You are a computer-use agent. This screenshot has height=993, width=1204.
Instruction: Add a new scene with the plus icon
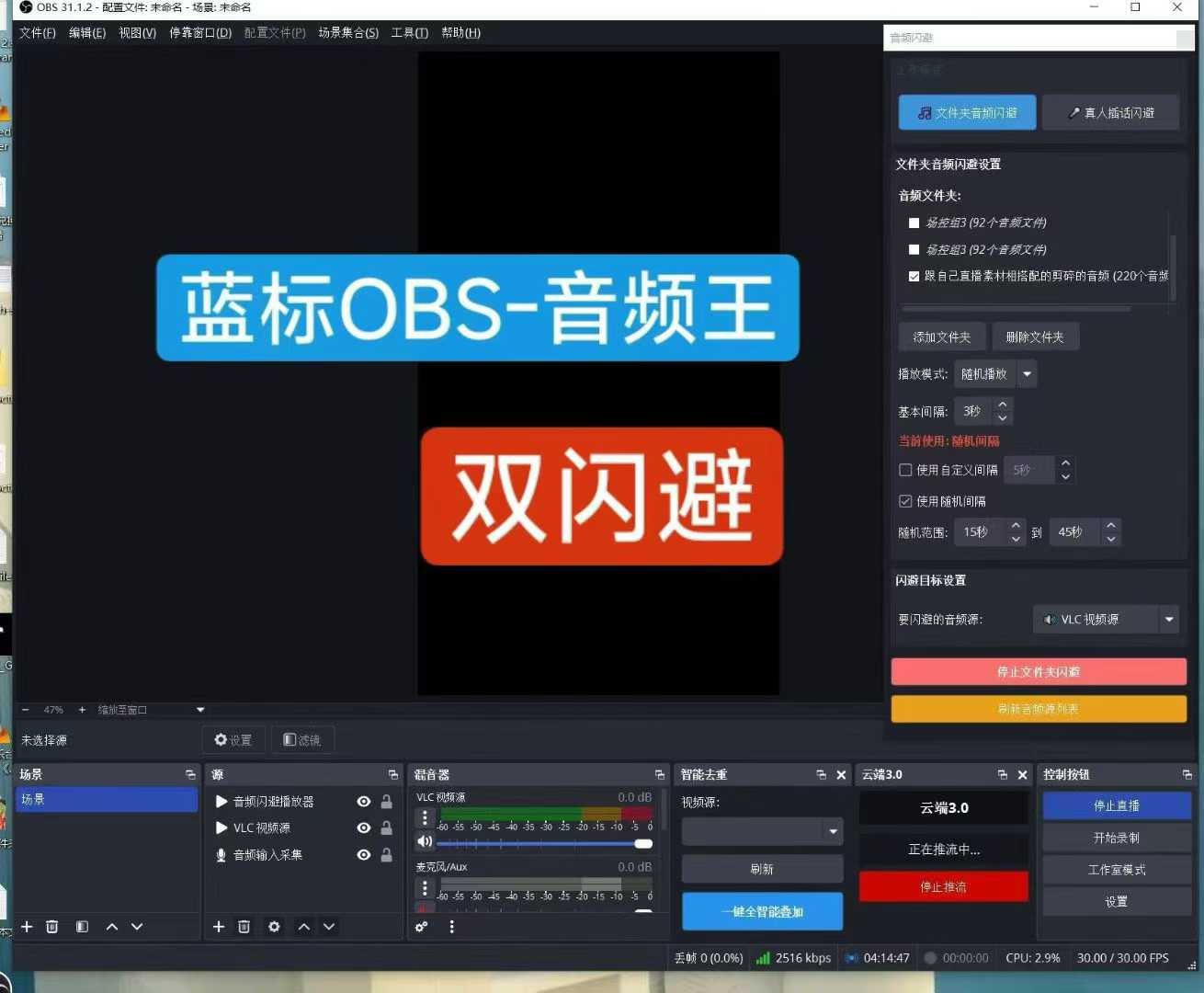coord(27,927)
